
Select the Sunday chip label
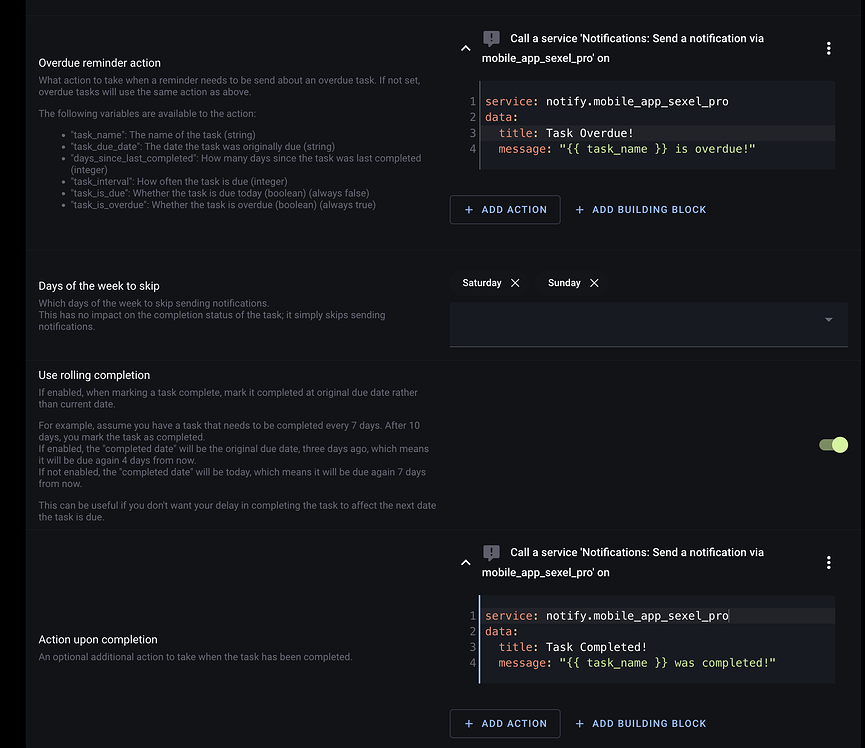click(564, 283)
